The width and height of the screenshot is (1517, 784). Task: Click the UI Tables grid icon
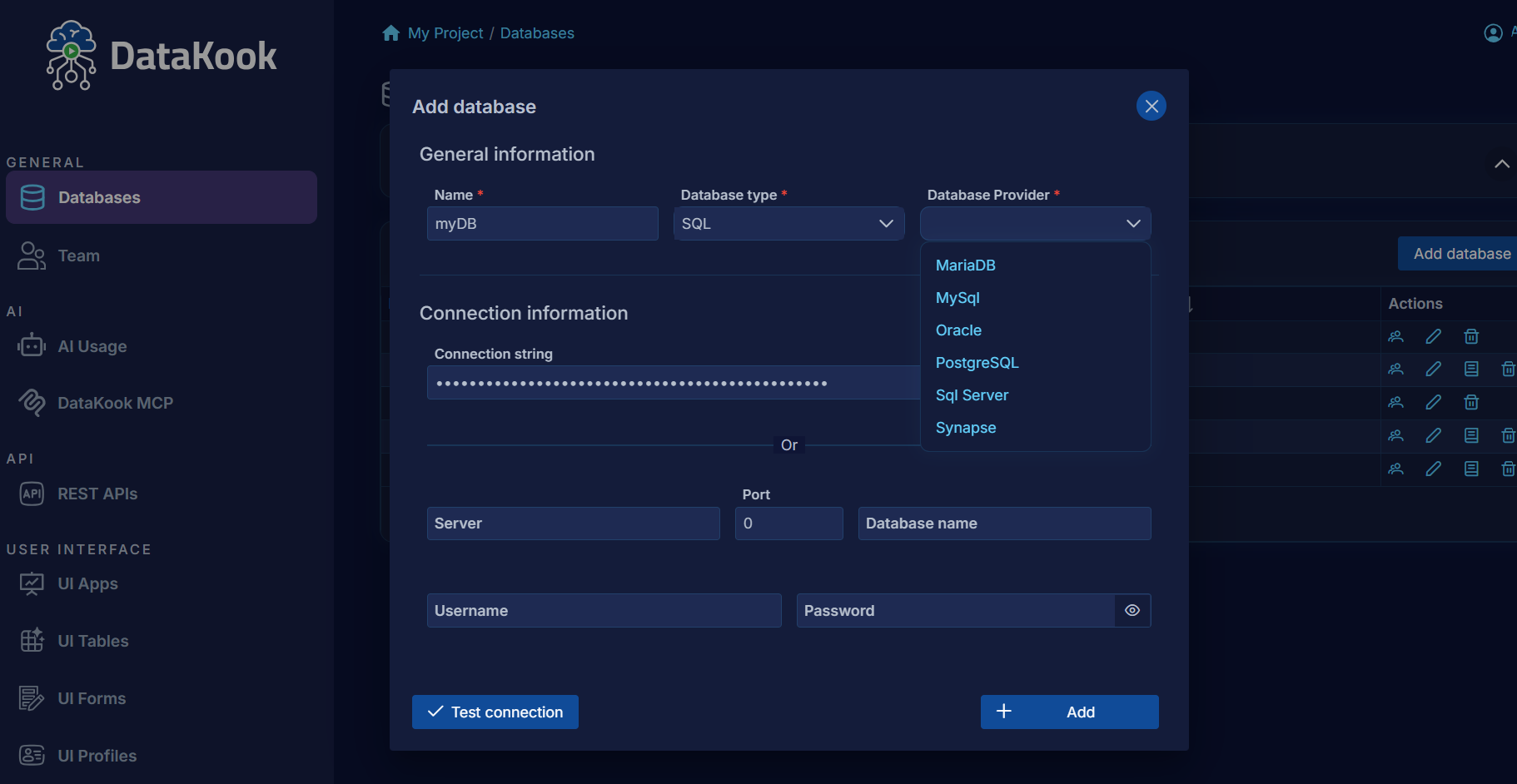coord(32,640)
